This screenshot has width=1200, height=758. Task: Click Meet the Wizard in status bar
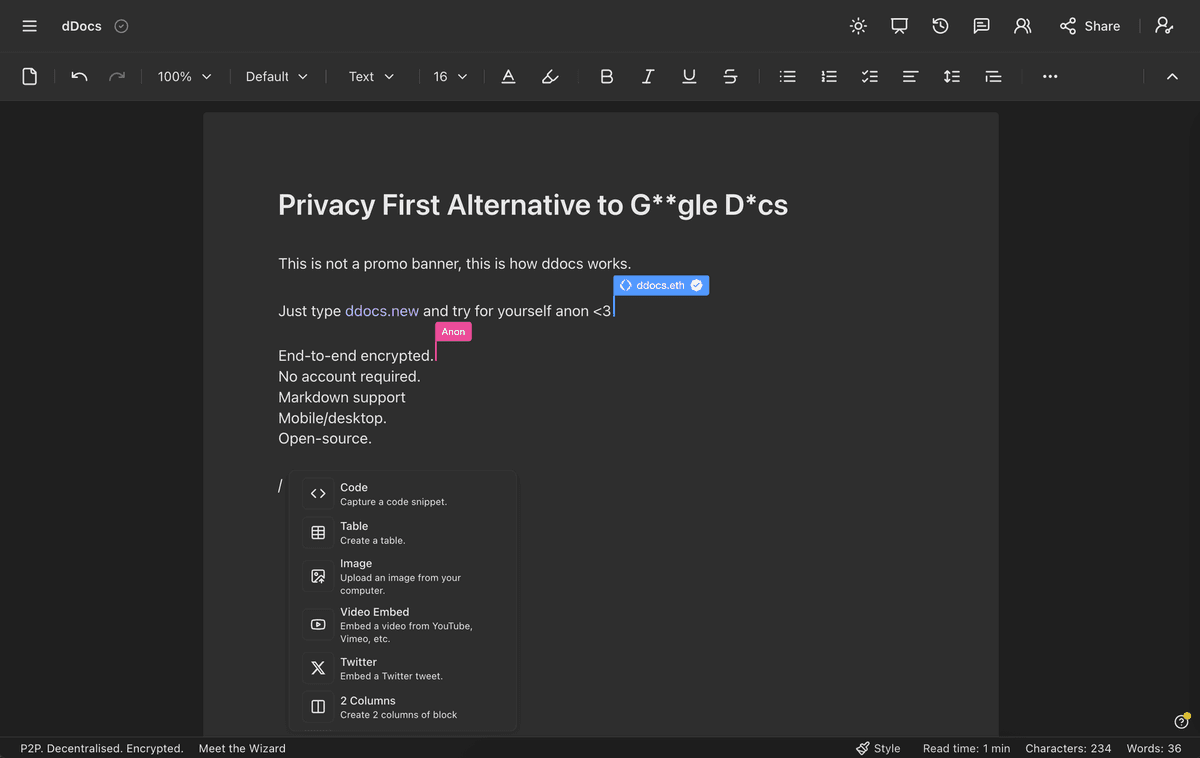(242, 748)
